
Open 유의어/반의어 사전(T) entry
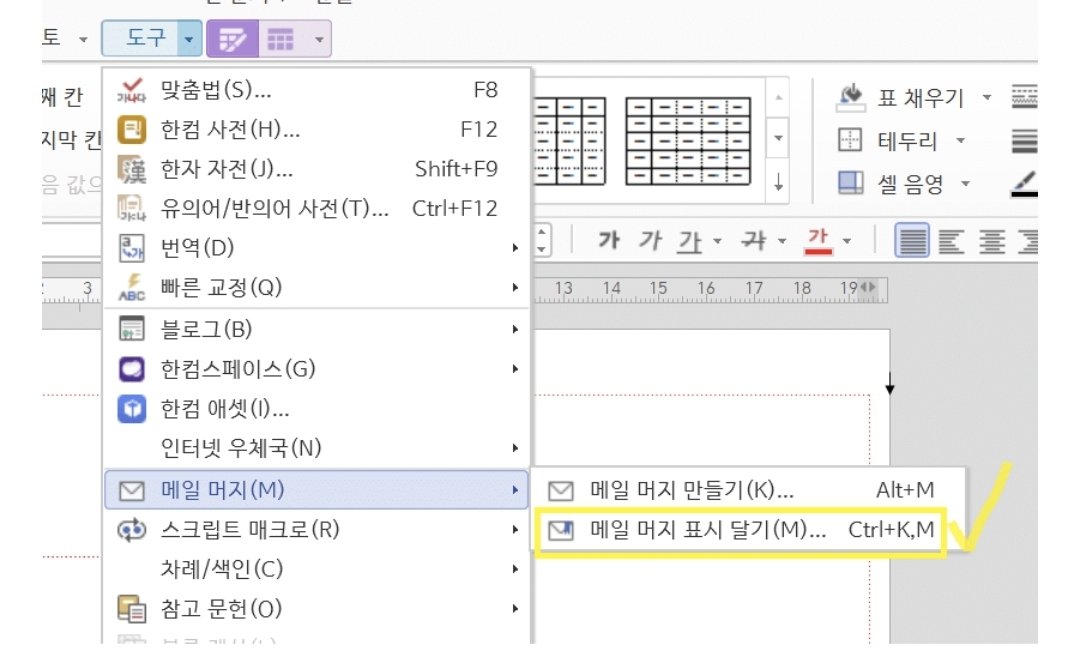click(317, 208)
